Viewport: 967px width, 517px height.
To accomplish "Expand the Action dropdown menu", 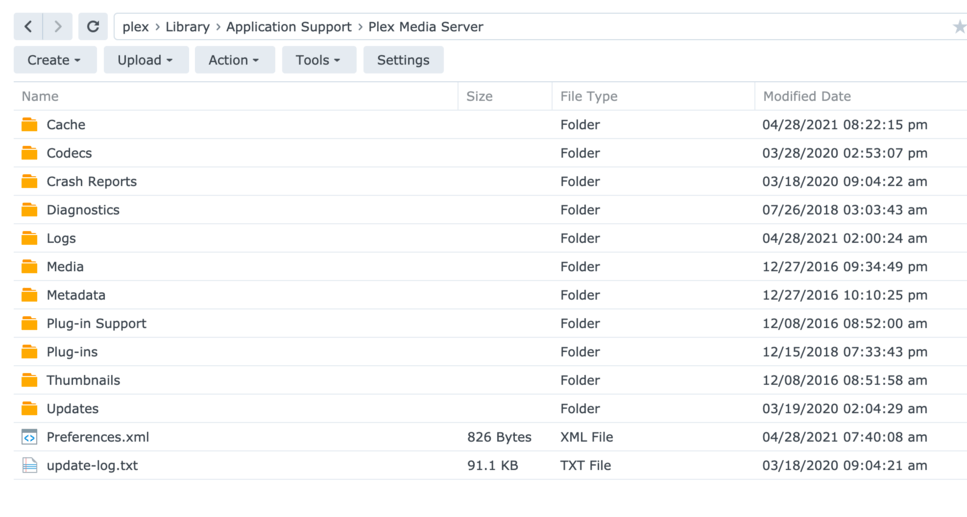I will pos(234,60).
